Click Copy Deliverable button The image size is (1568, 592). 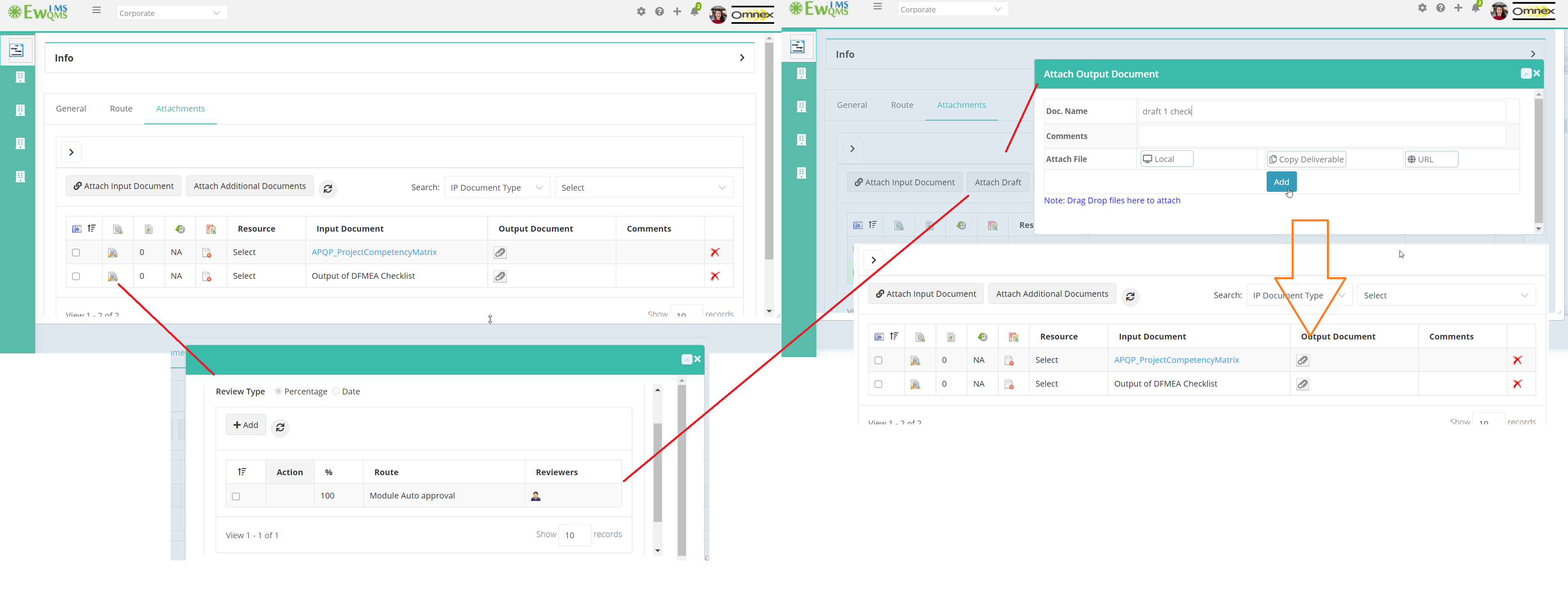(1306, 159)
